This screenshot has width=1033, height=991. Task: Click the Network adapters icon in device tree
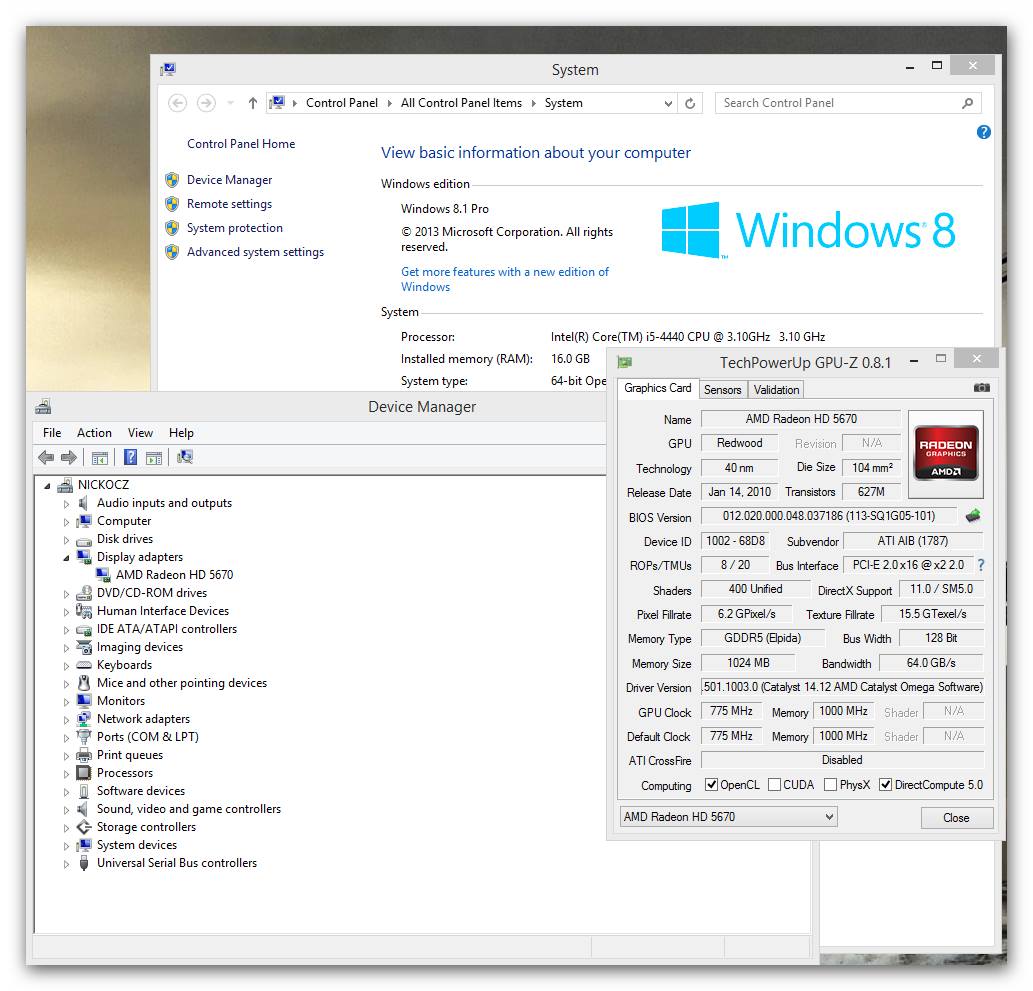84,719
